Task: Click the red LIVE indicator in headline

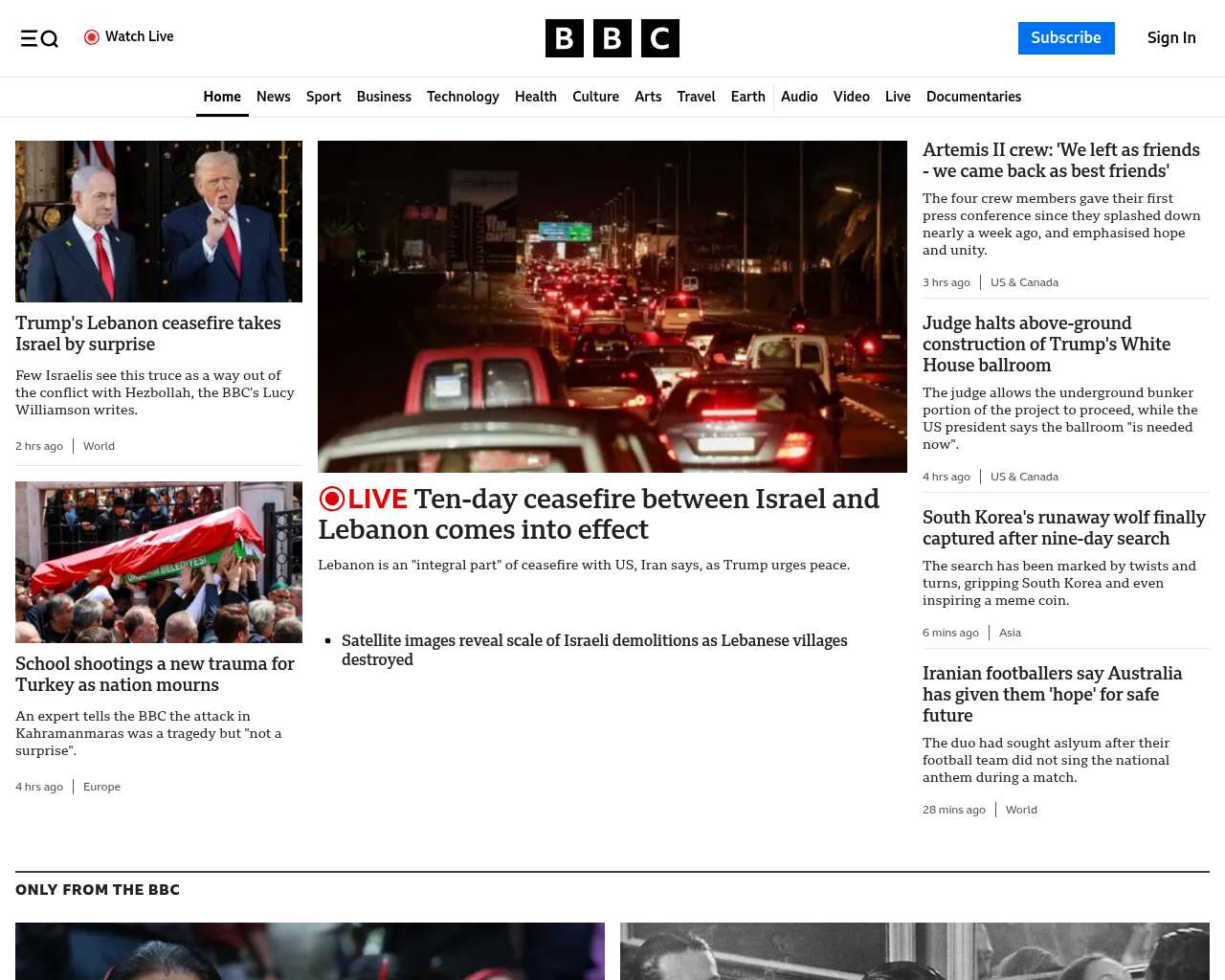Action: coord(364,499)
